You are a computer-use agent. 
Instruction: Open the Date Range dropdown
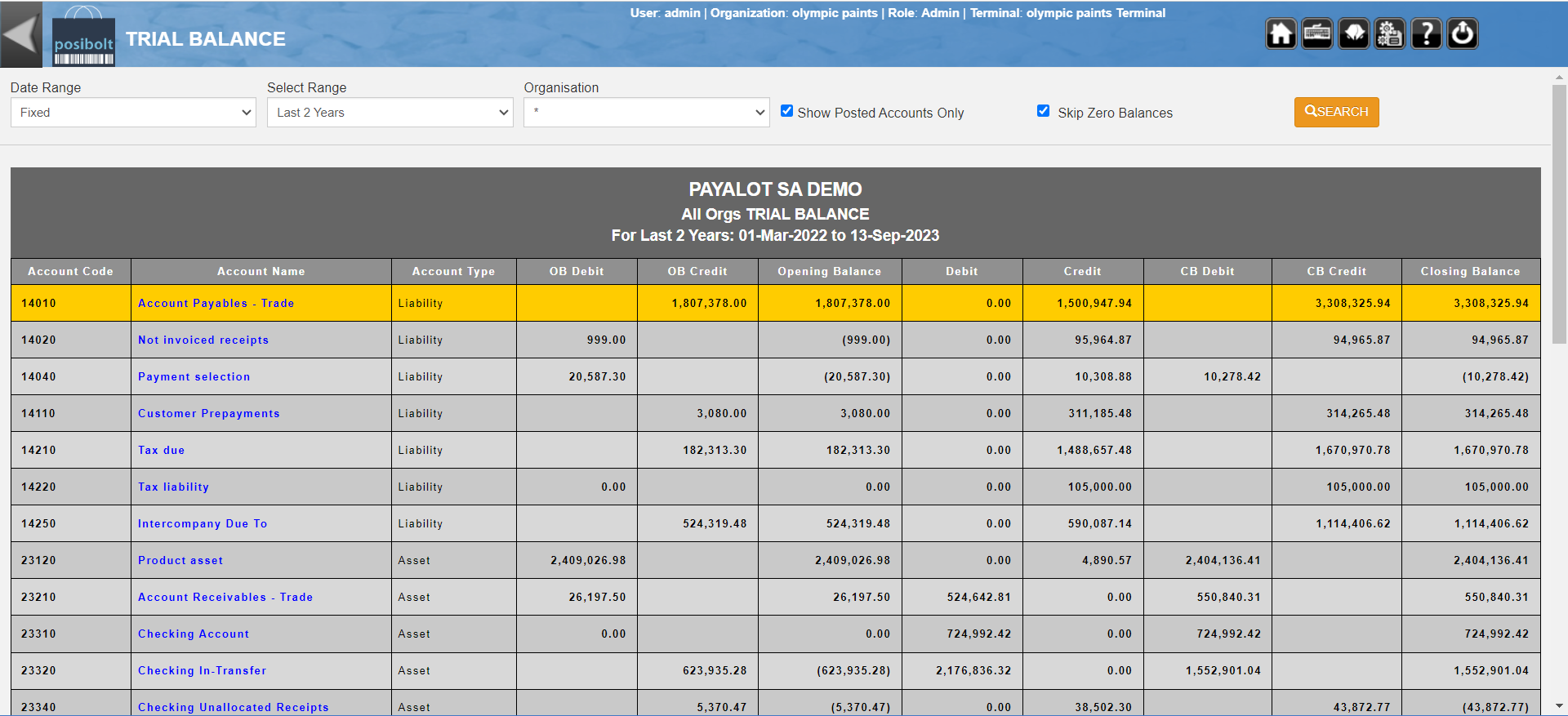click(x=133, y=113)
